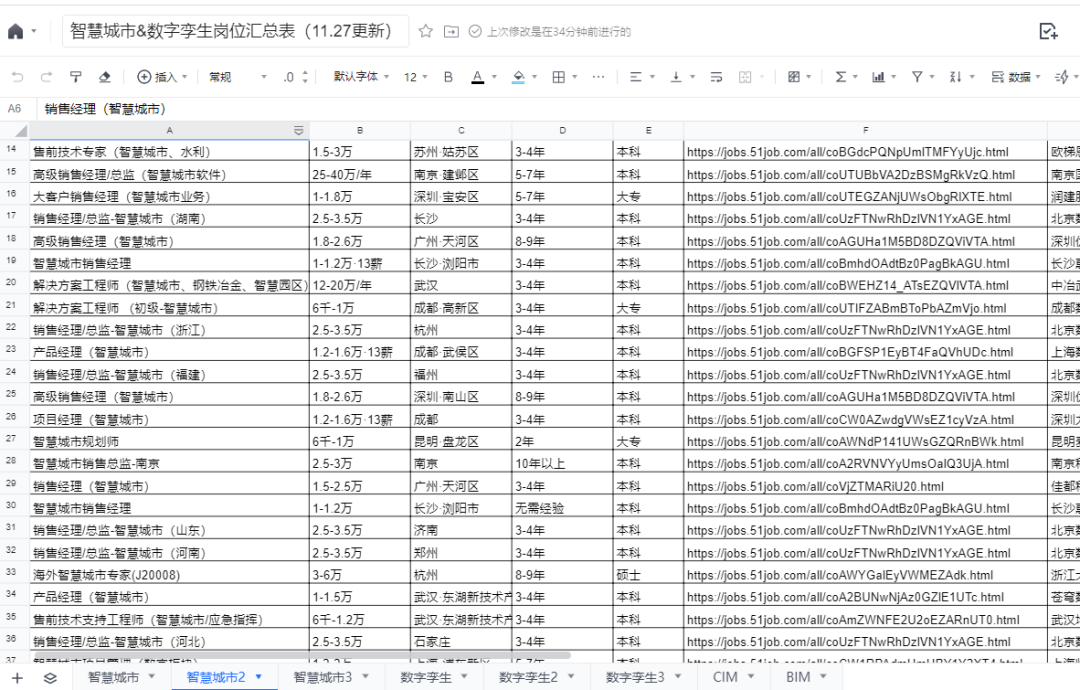
Task: Select the format painter tool
Action: click(75, 75)
